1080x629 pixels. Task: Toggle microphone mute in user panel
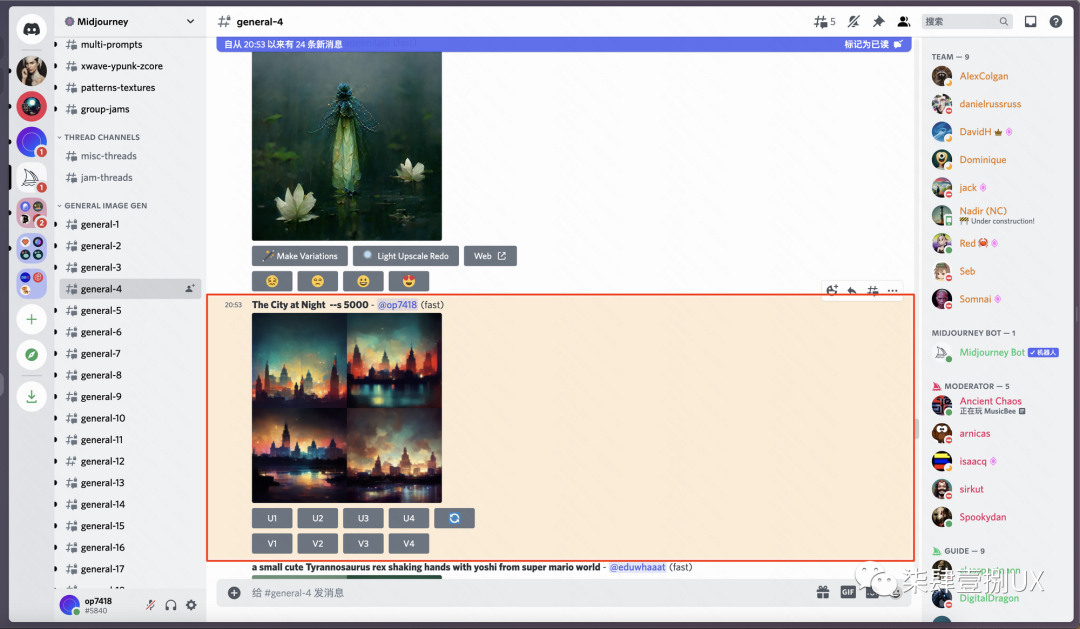150,605
